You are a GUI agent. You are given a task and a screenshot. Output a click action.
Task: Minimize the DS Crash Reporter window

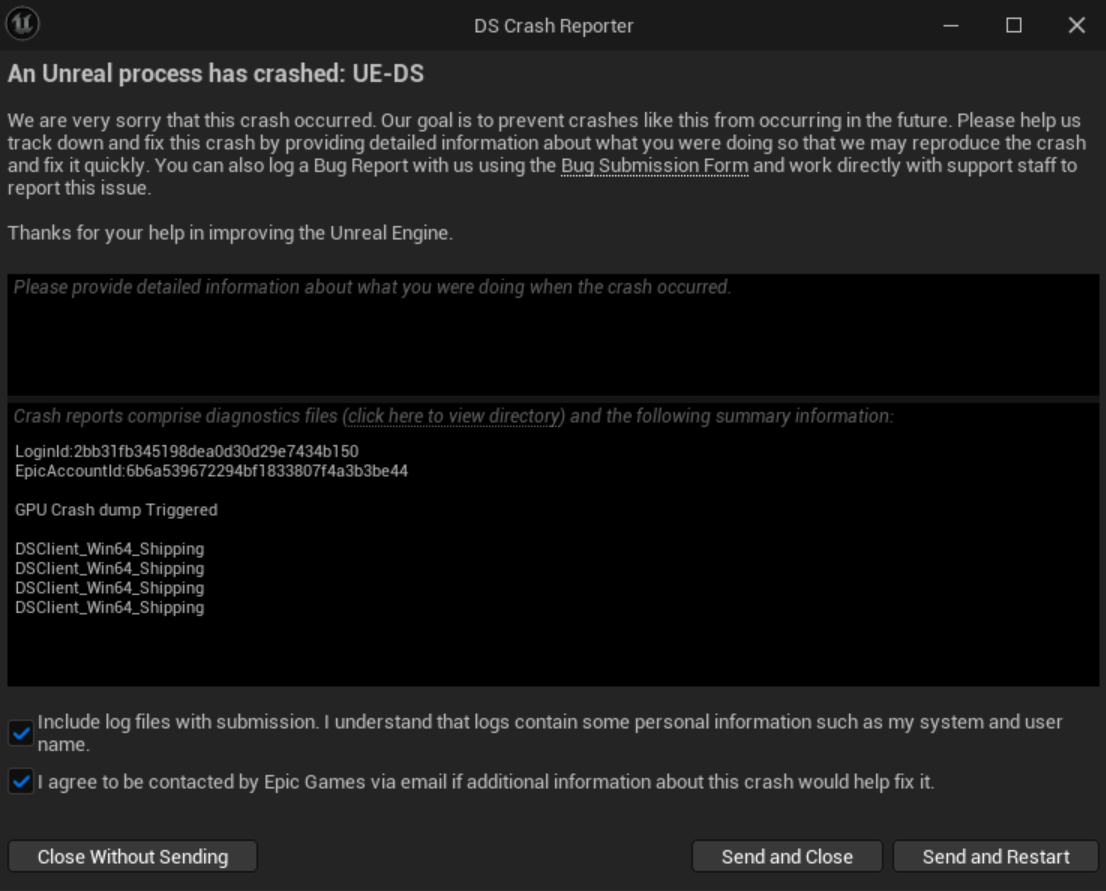[x=951, y=26]
